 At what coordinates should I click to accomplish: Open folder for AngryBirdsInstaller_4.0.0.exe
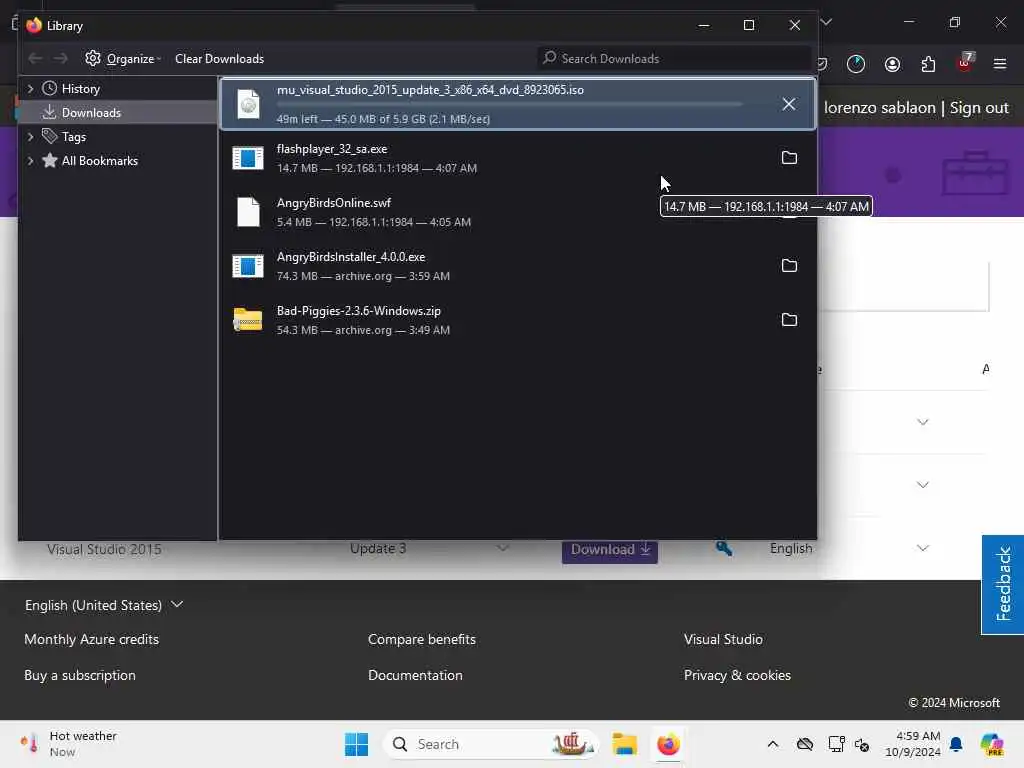(x=789, y=266)
